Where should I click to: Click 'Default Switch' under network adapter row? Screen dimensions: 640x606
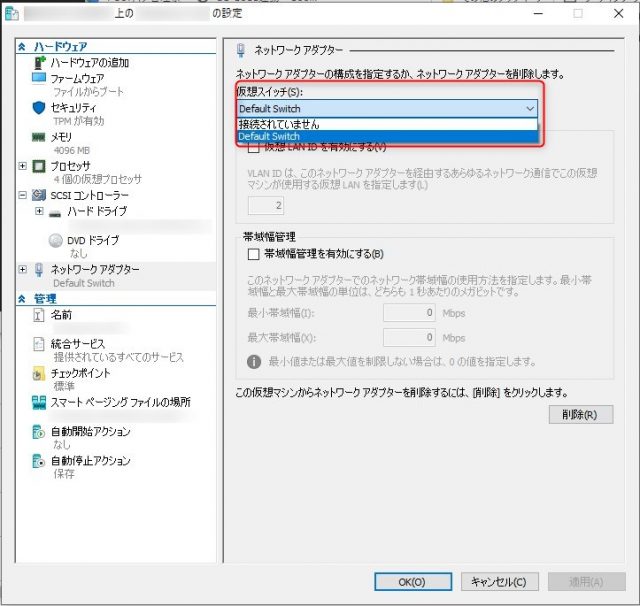[84, 283]
